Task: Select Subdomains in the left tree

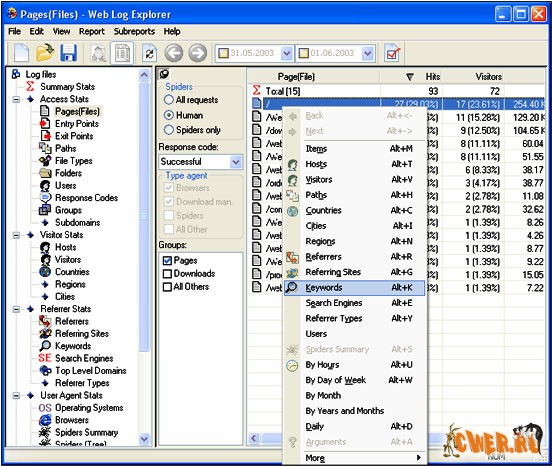Action: 77,223
